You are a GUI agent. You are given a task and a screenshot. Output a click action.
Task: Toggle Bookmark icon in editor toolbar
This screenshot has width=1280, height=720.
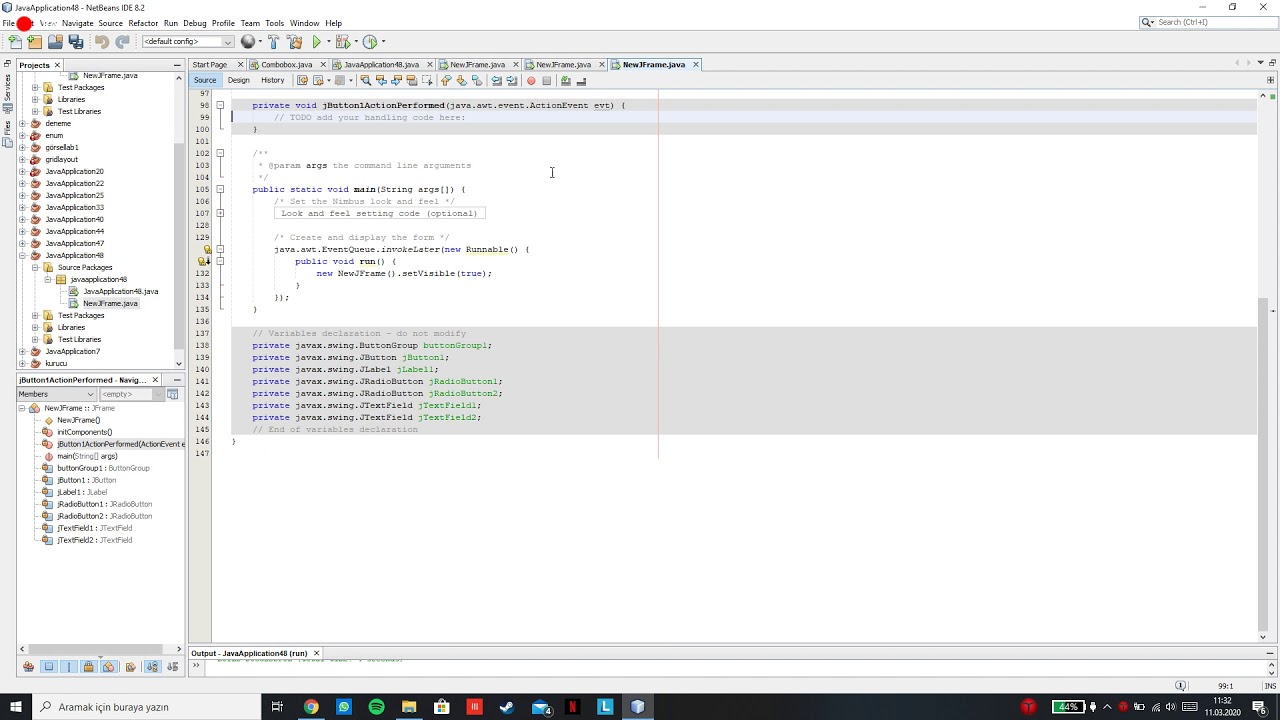(x=477, y=81)
